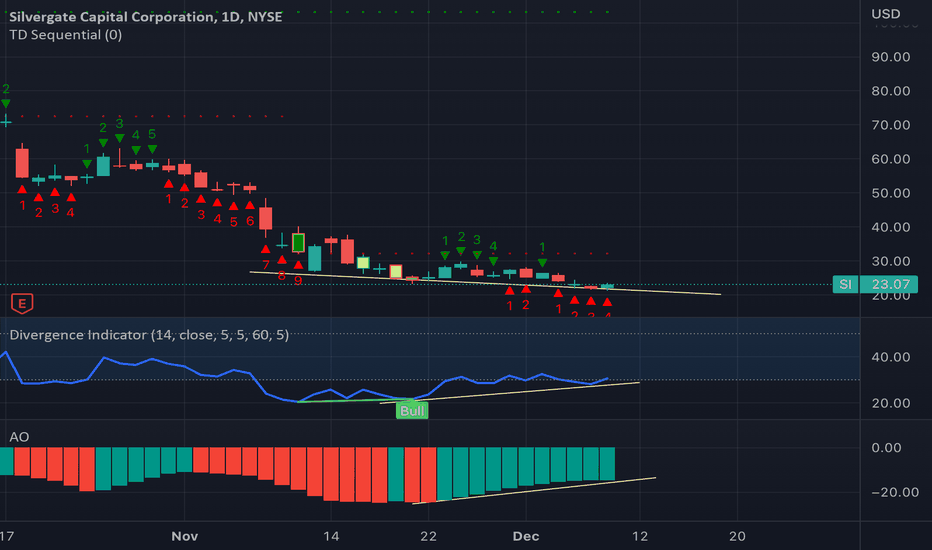
Task: Click the 14 date label on time axis
Action: coord(331,536)
